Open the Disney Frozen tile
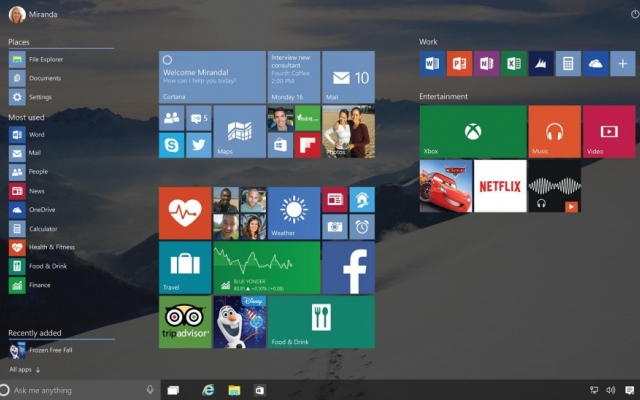 [x=240, y=322]
